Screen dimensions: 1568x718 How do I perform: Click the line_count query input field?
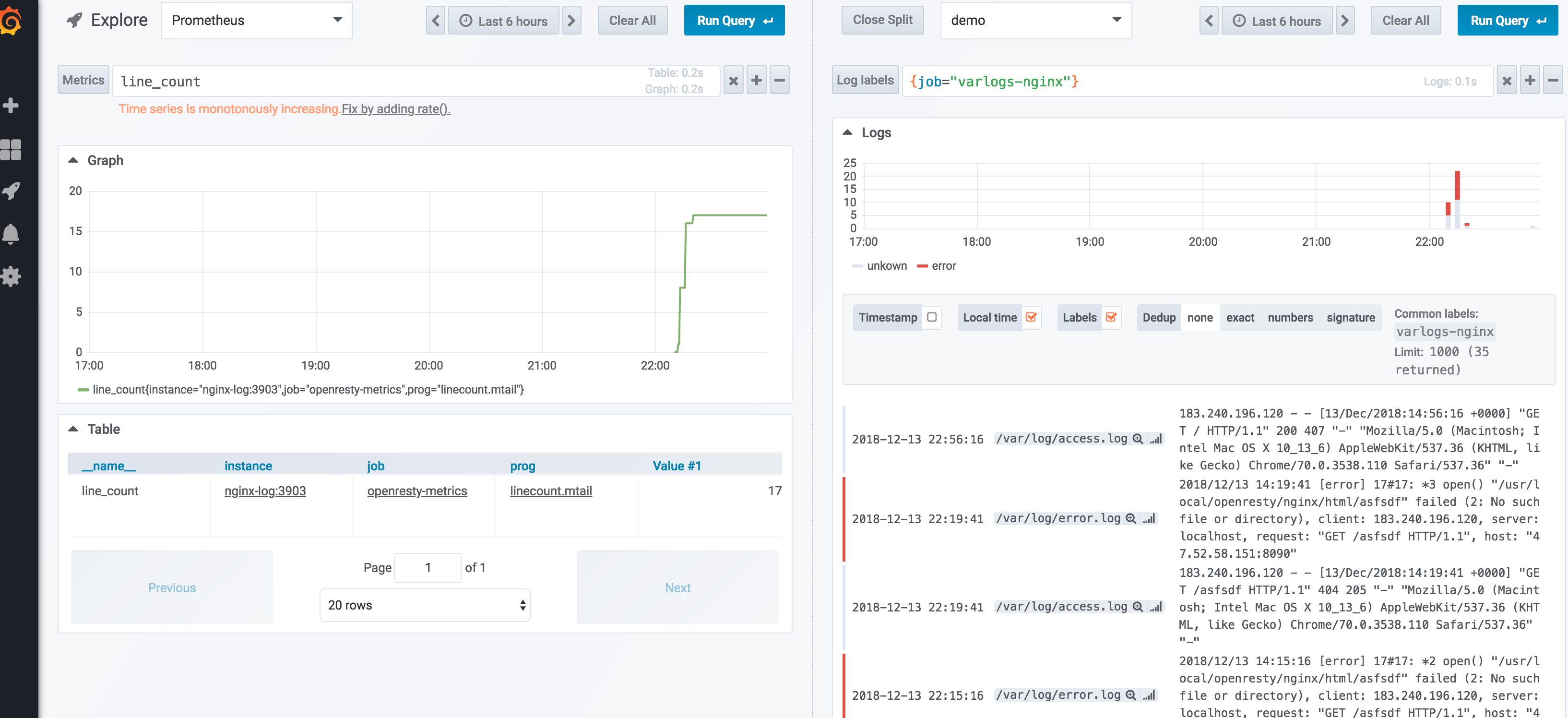pyautogui.click(x=416, y=81)
